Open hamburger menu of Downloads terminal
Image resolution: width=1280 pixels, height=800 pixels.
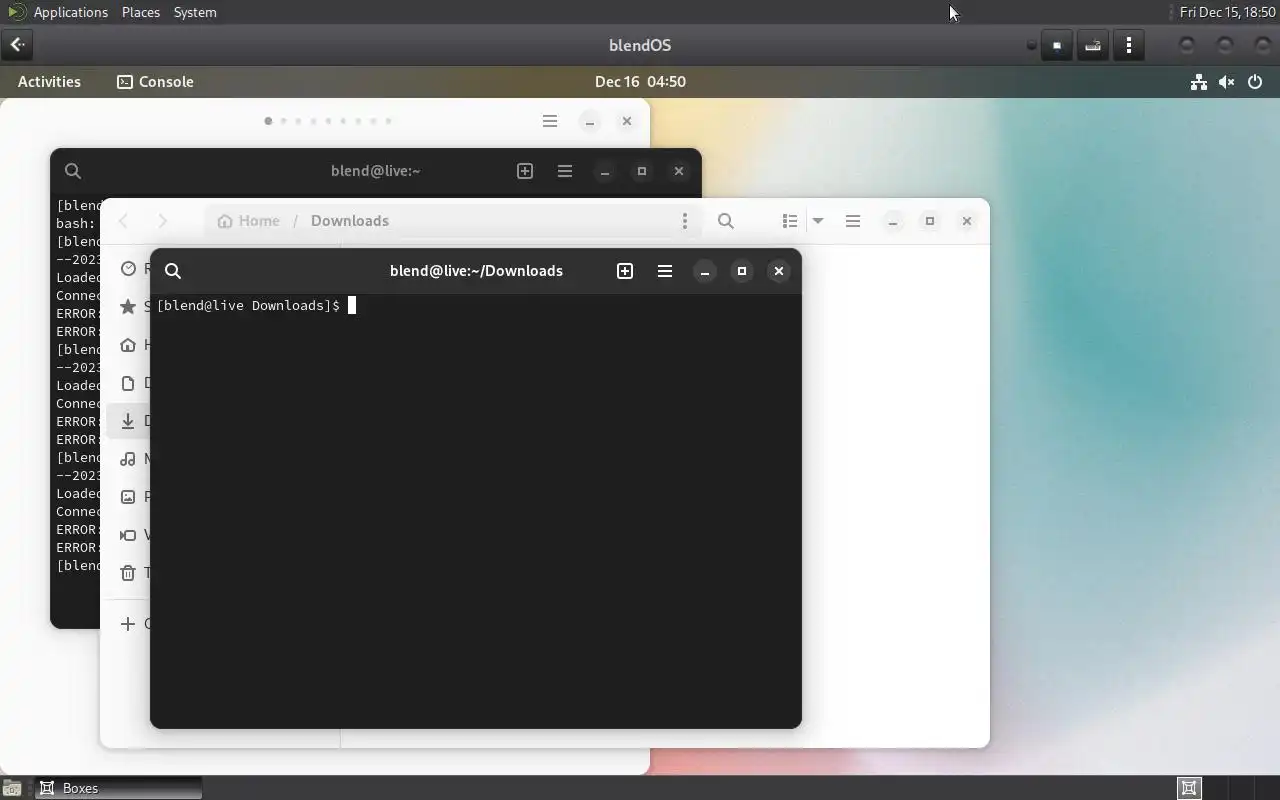[x=665, y=271]
